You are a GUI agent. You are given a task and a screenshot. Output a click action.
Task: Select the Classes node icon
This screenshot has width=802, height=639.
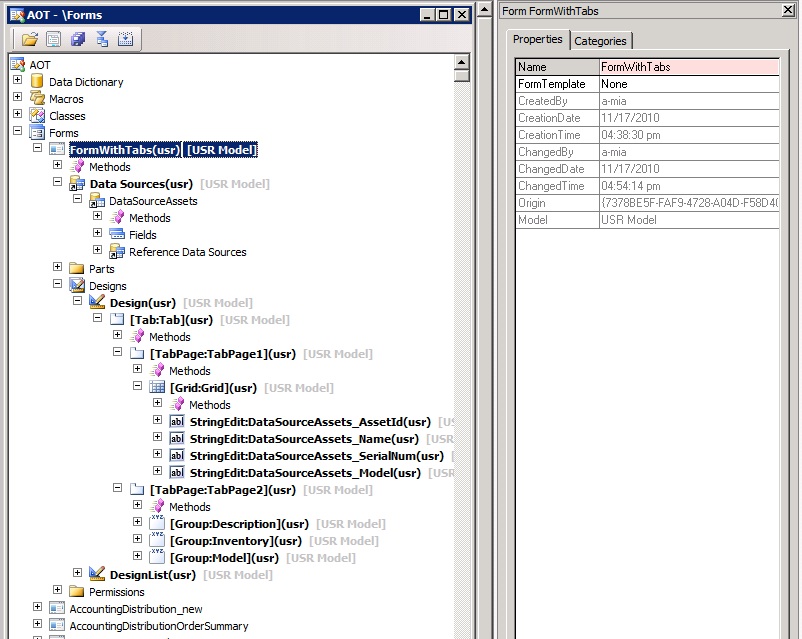37,116
